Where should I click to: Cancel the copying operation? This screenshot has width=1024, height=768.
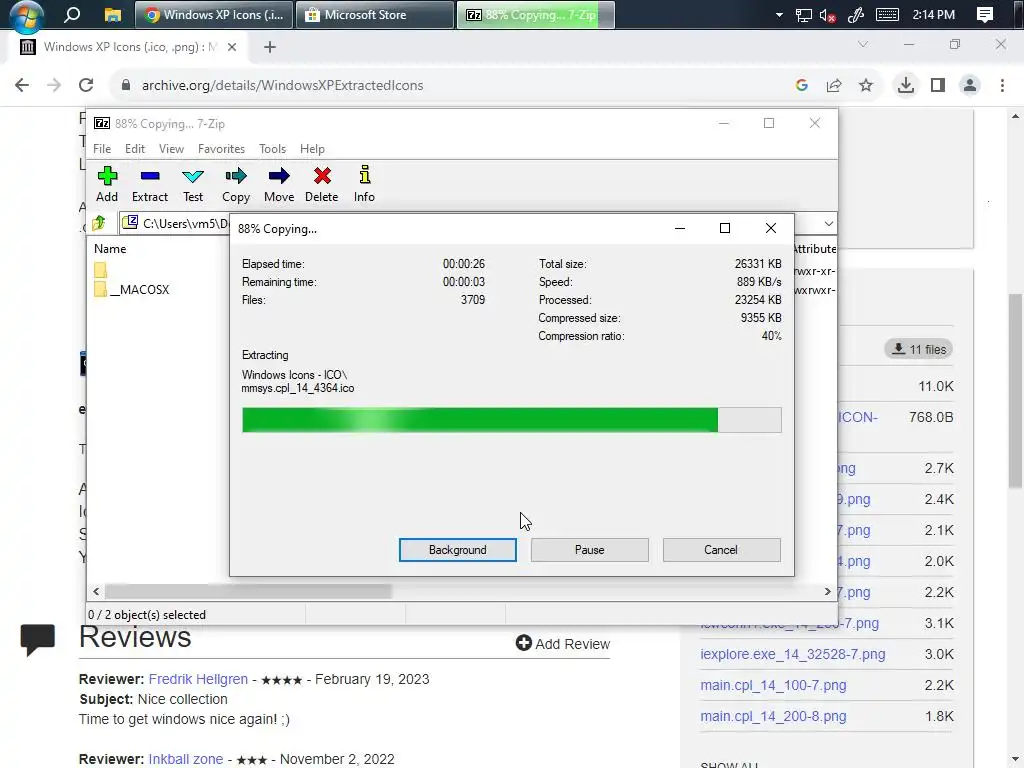click(721, 550)
